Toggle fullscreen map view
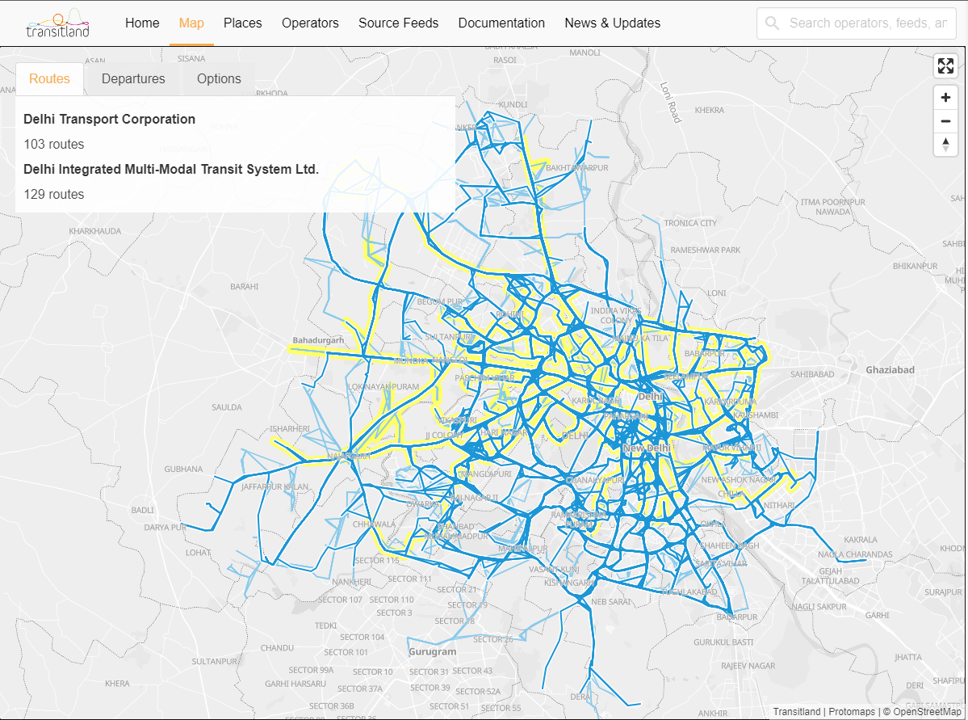 [x=945, y=67]
